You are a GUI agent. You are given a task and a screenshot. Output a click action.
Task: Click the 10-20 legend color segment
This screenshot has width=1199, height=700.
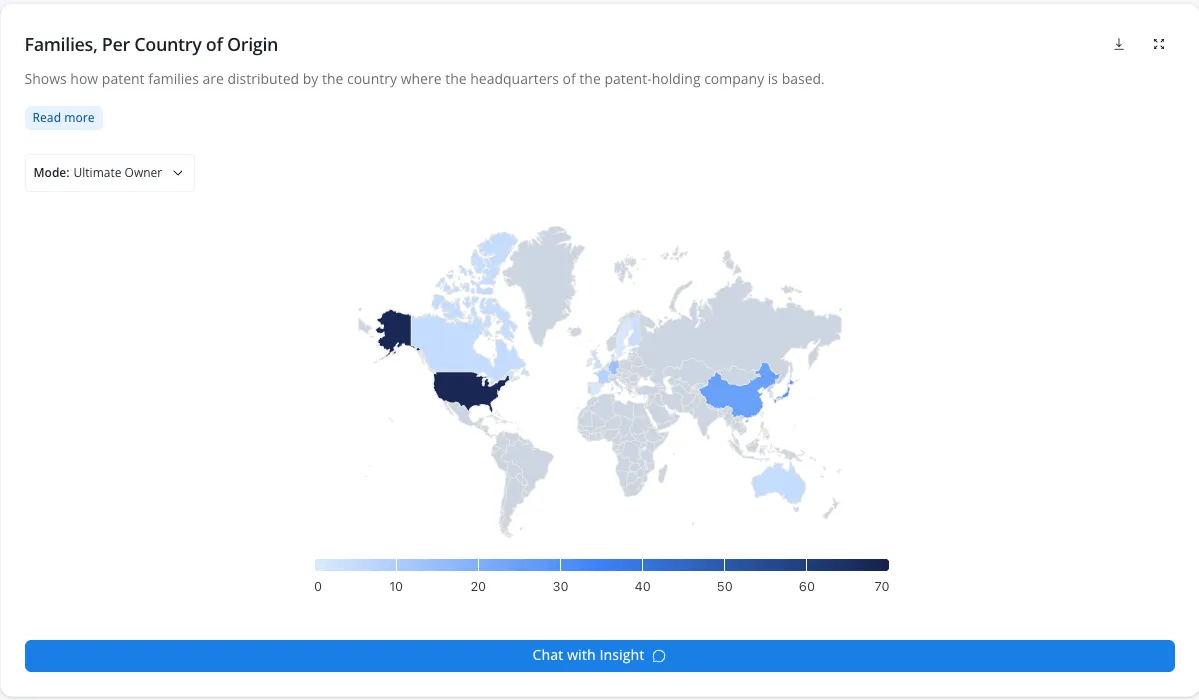[437, 565]
